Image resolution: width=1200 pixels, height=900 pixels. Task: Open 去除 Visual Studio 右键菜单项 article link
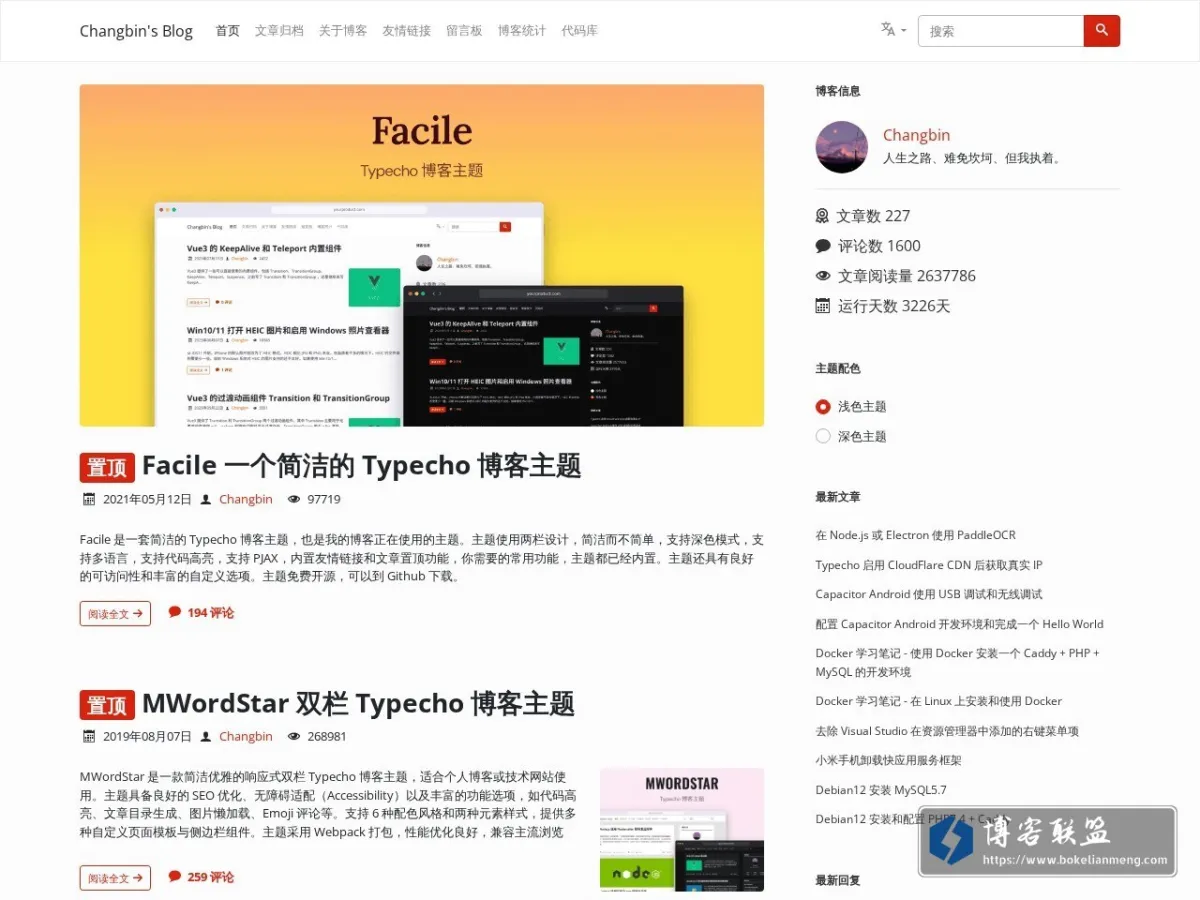(947, 731)
